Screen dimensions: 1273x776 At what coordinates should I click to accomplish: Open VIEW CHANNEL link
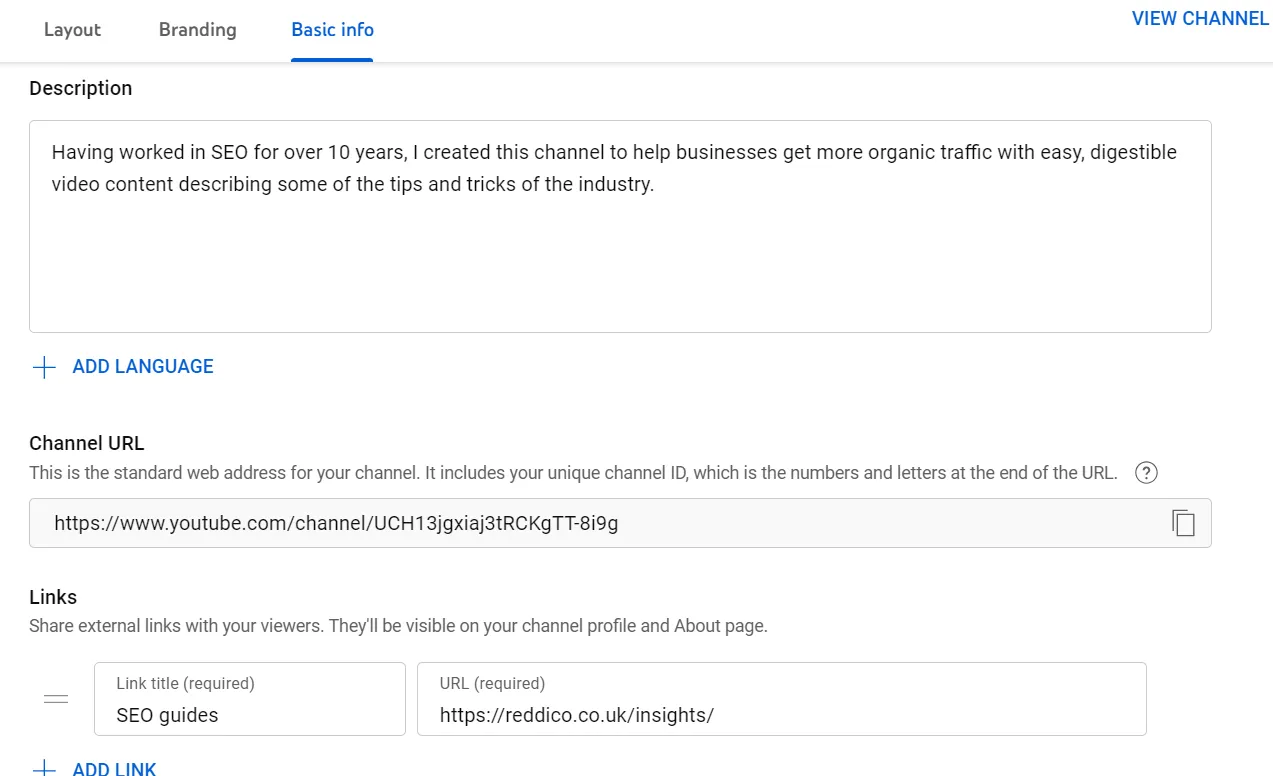click(x=1200, y=19)
